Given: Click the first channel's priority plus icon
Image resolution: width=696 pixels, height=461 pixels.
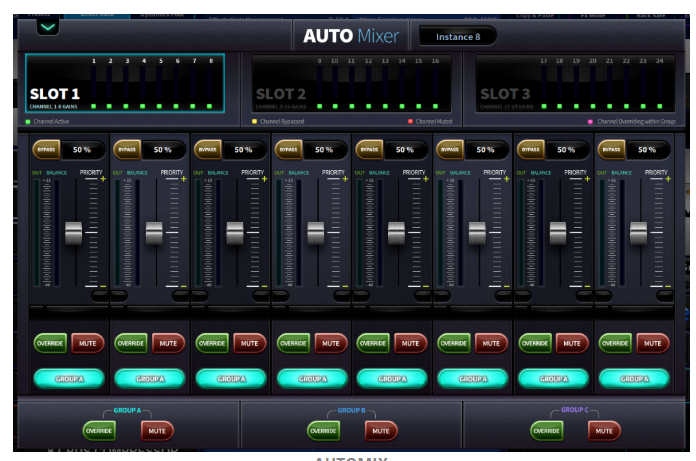Looking at the screenshot, I should (103, 179).
